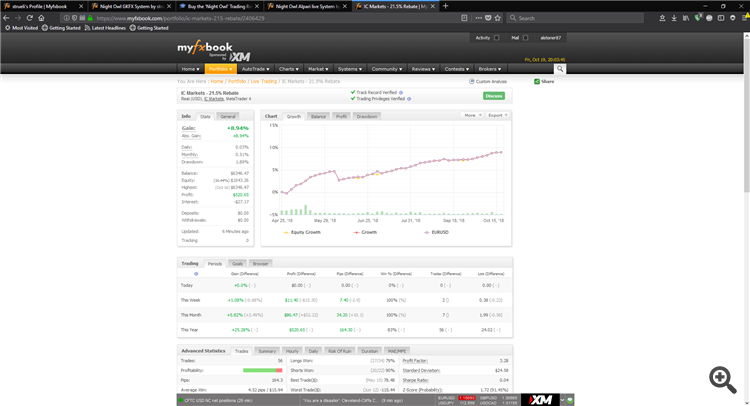Click the magnifier zoom-in overlay icon
This screenshot has height=406, width=750.
pyautogui.click(x=723, y=380)
